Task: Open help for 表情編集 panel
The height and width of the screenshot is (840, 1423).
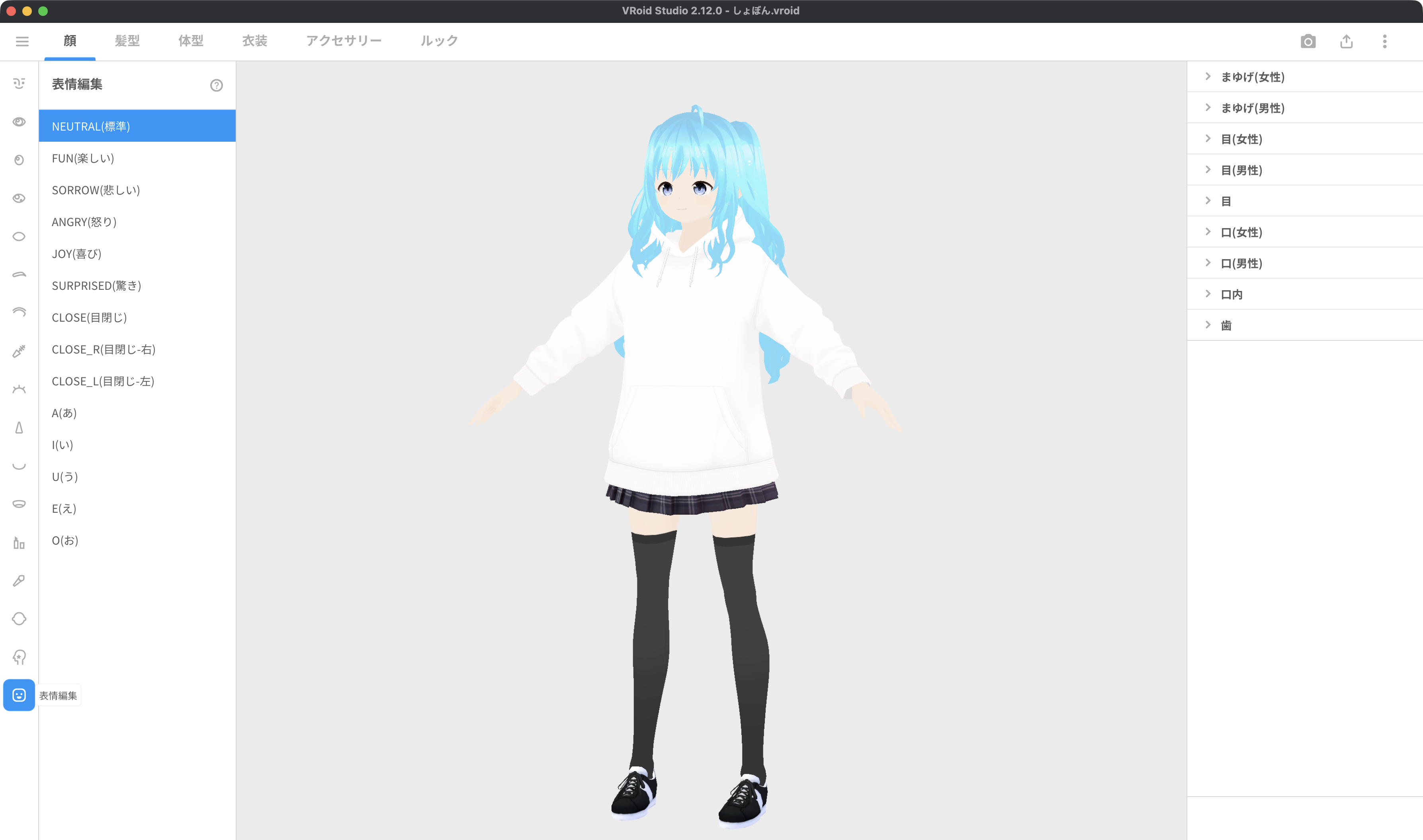Action: point(216,86)
